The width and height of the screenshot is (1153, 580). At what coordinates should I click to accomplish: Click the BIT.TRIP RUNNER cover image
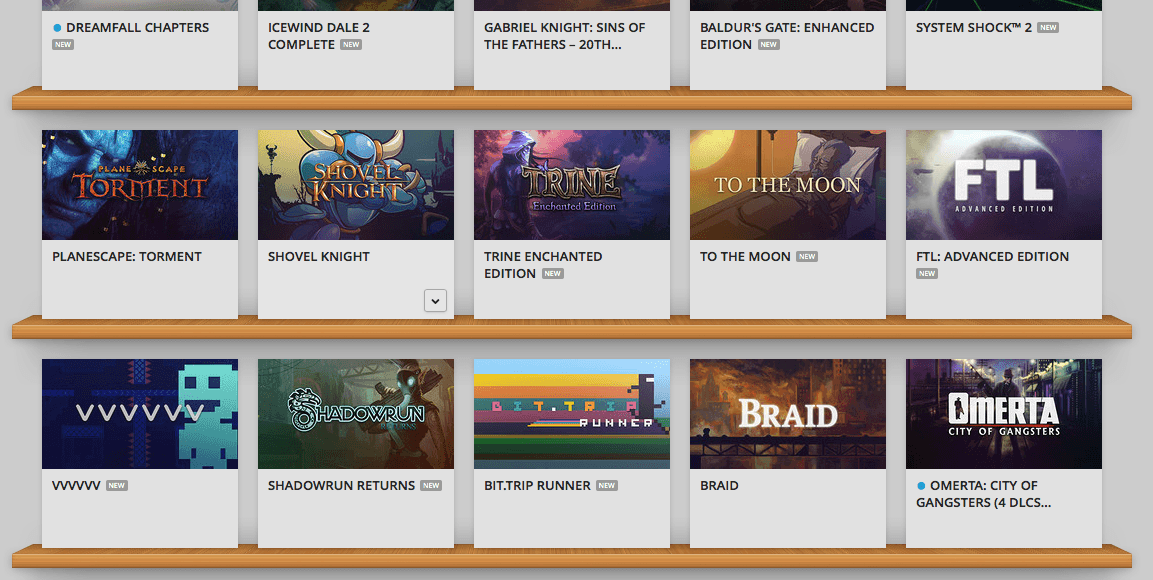(x=572, y=414)
